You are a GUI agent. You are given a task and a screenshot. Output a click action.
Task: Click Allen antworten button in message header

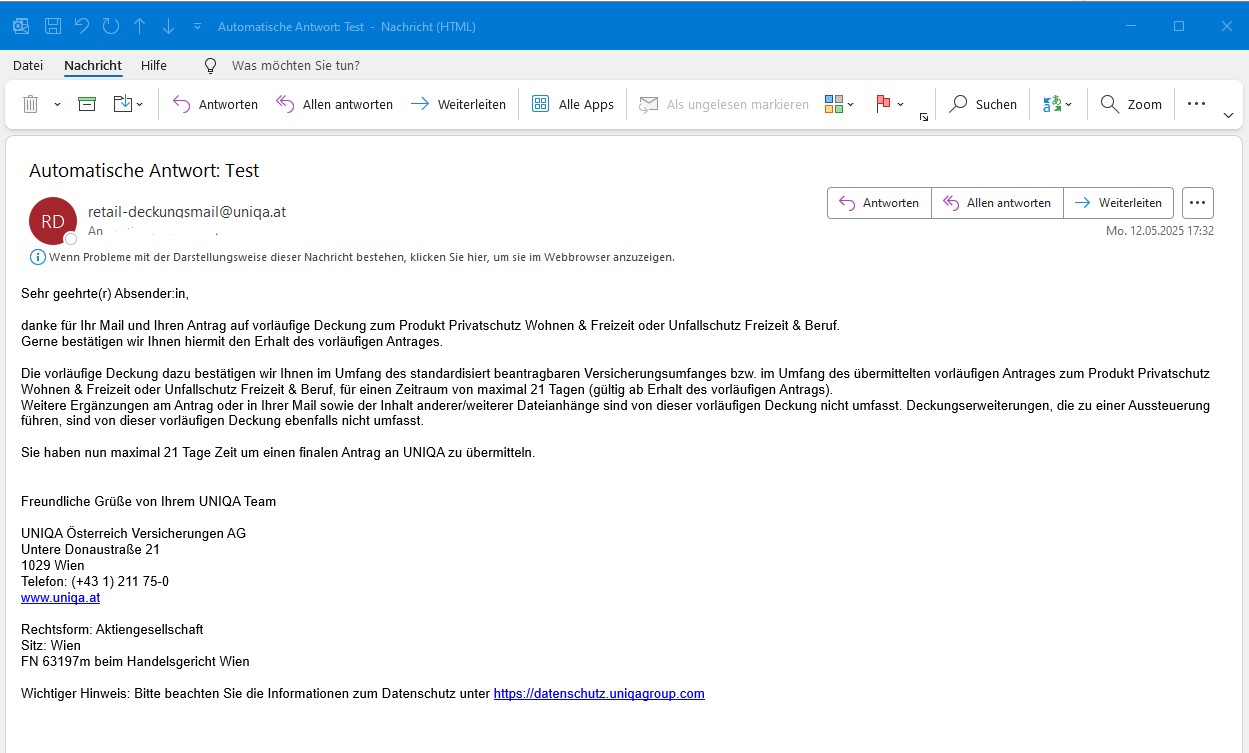(997, 202)
